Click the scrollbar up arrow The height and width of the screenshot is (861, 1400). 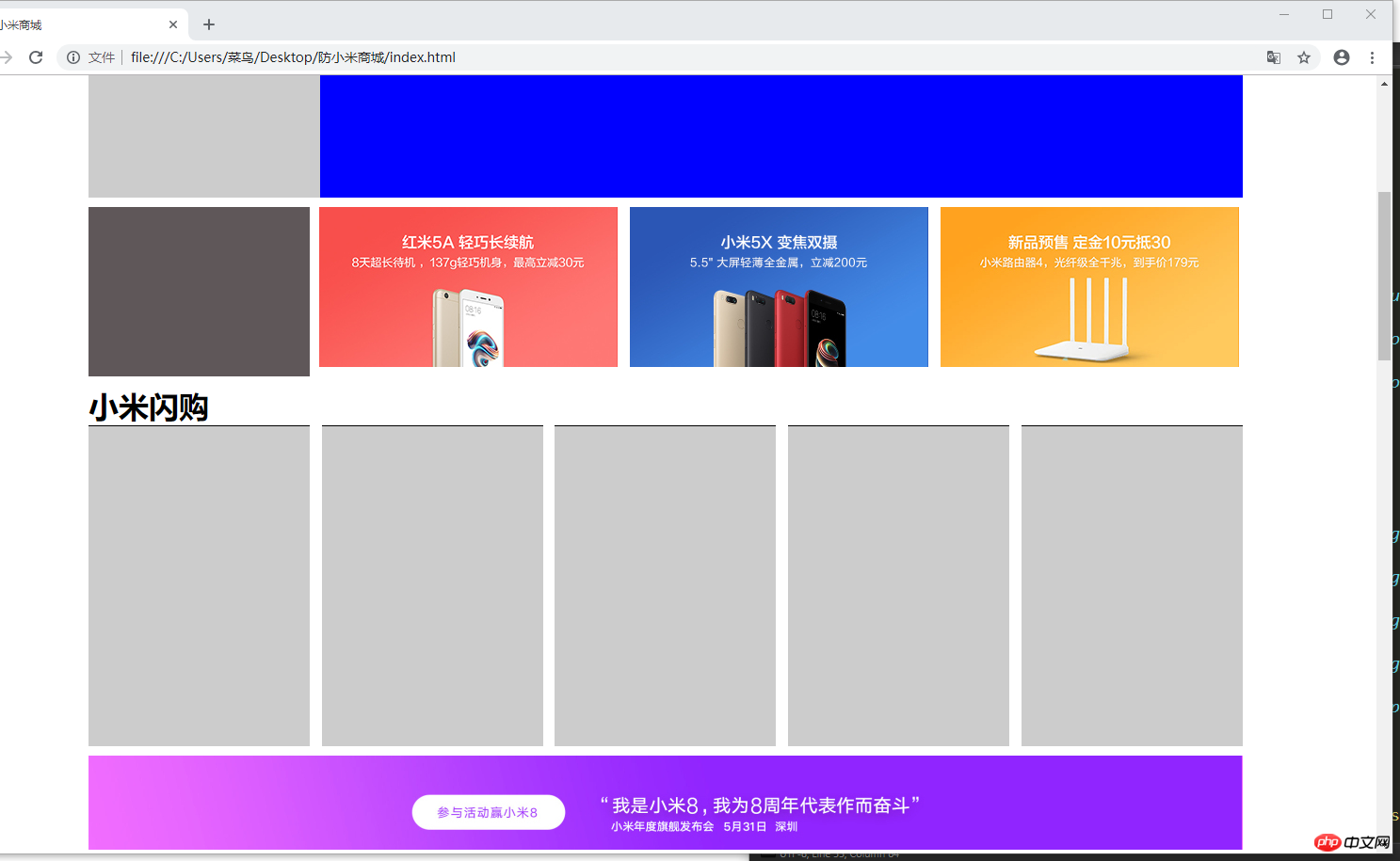coord(1384,84)
